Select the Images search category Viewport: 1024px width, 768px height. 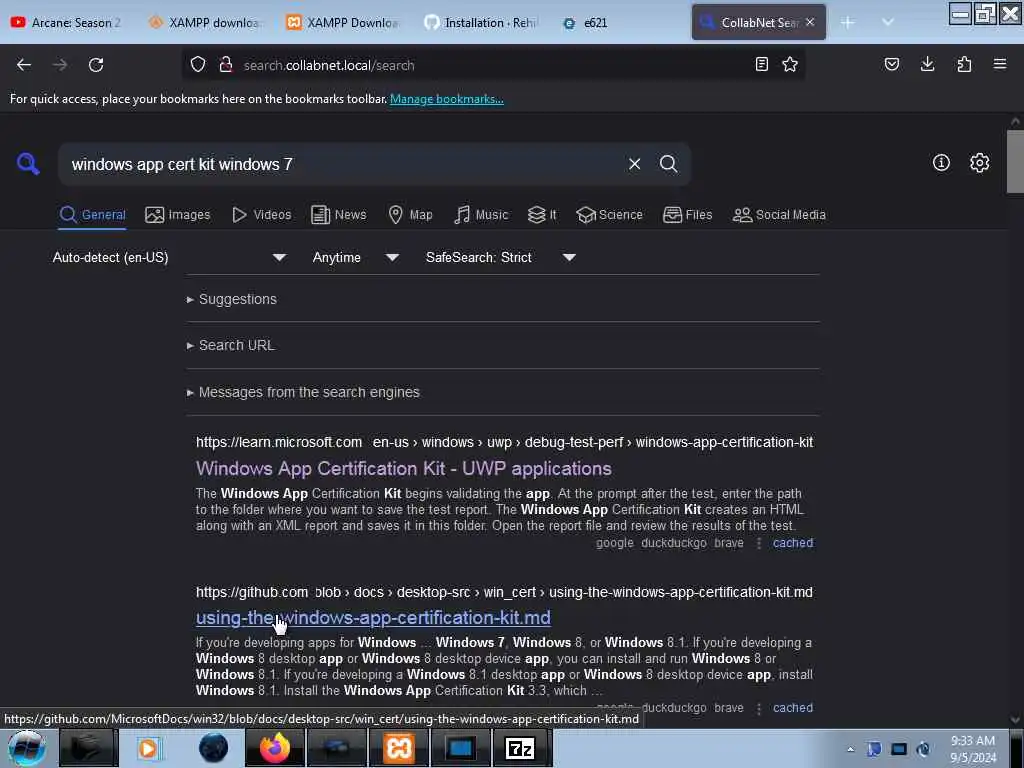(x=178, y=215)
